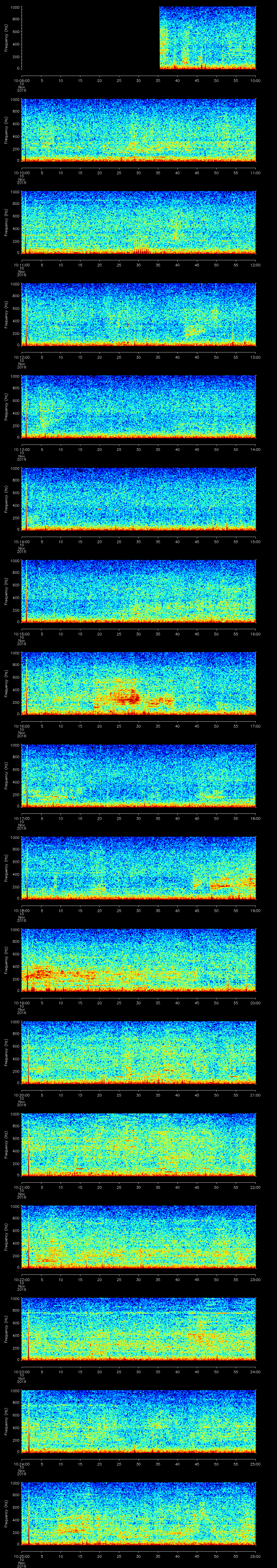Click the '10:10:00' time axis label
The height and width of the screenshot is (1568, 277).
22,173
